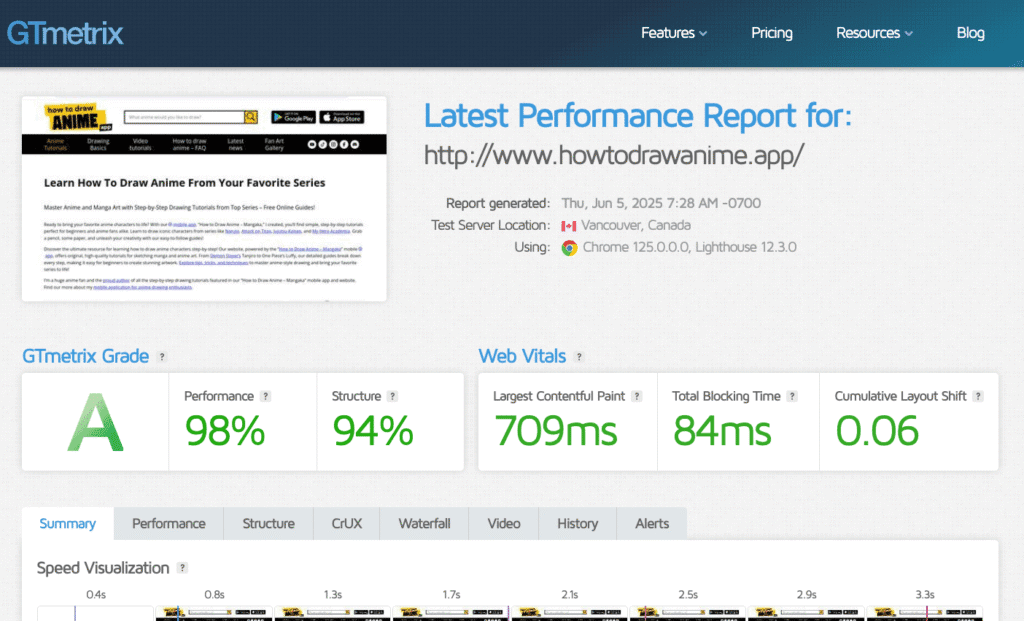The height and width of the screenshot is (621, 1024).
Task: Switch to the Structure tab
Action: [x=268, y=524]
